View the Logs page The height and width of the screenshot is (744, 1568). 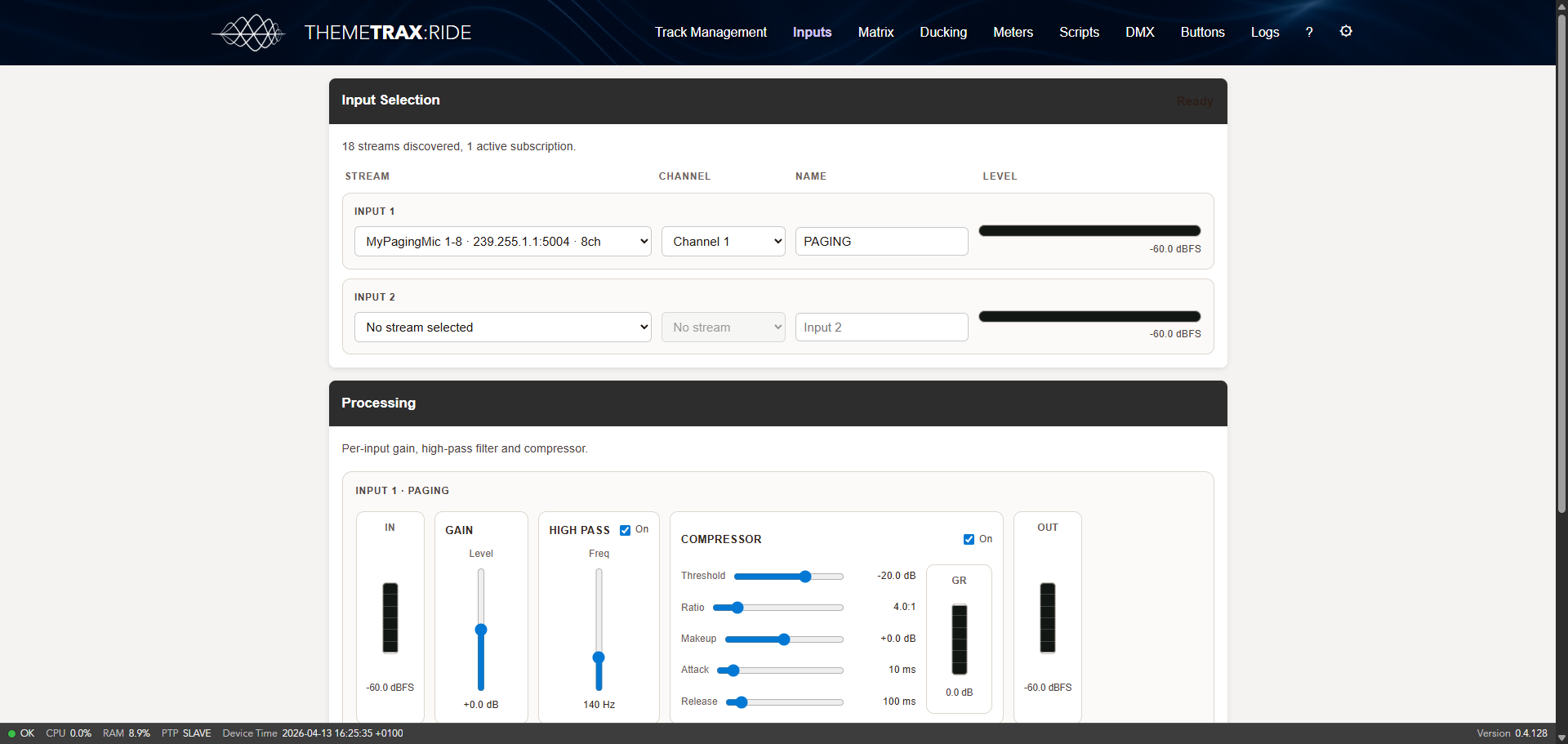[1264, 32]
